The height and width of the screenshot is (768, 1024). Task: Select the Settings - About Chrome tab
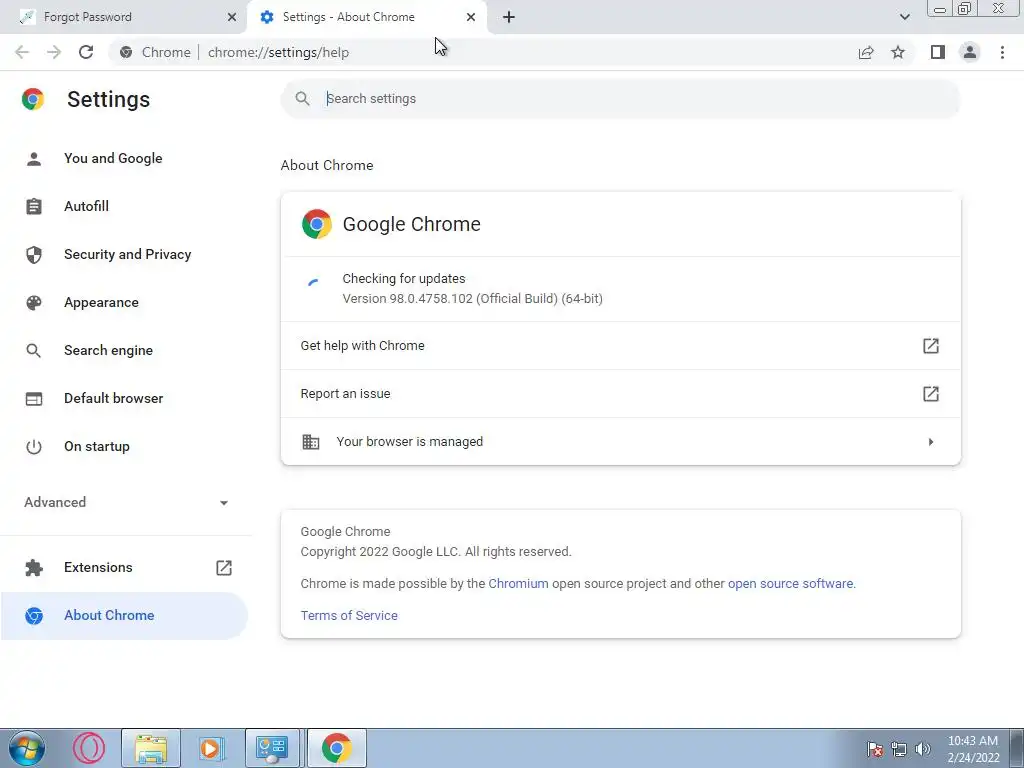(x=366, y=17)
